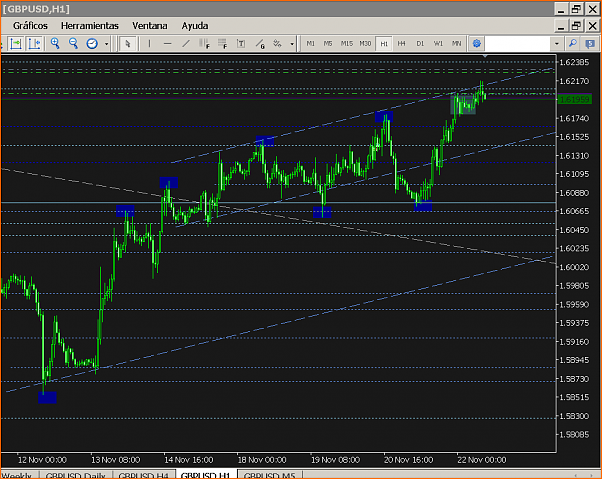Switch to the GBPUSD H4 chart tab

(x=144, y=475)
